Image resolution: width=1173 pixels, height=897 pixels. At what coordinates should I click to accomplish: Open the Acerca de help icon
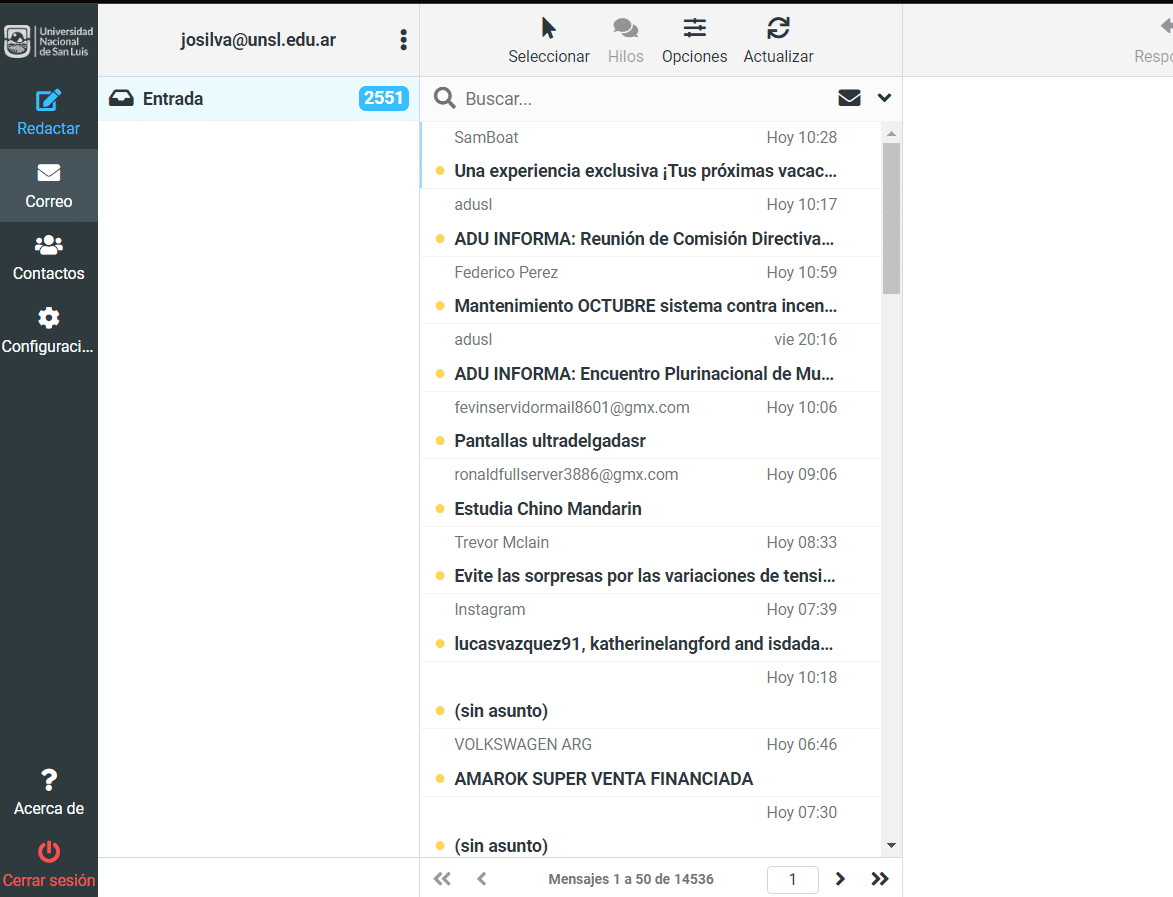pos(49,792)
